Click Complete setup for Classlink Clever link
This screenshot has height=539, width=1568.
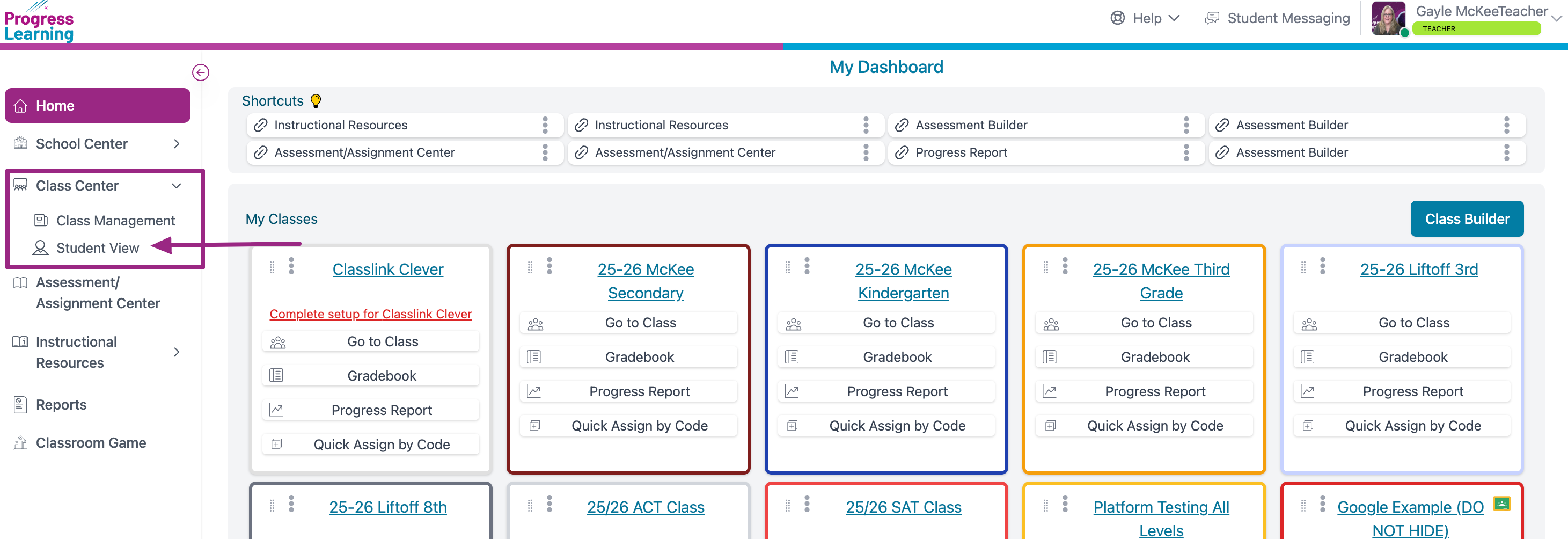point(371,314)
